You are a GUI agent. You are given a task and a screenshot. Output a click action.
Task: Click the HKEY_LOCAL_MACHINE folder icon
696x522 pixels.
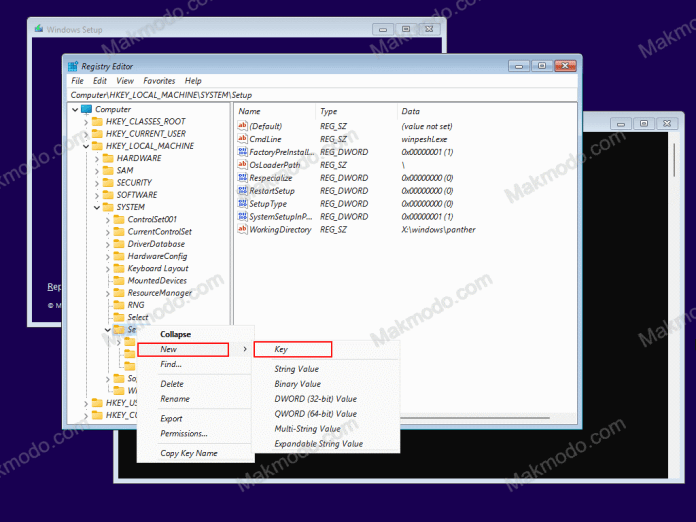97,146
